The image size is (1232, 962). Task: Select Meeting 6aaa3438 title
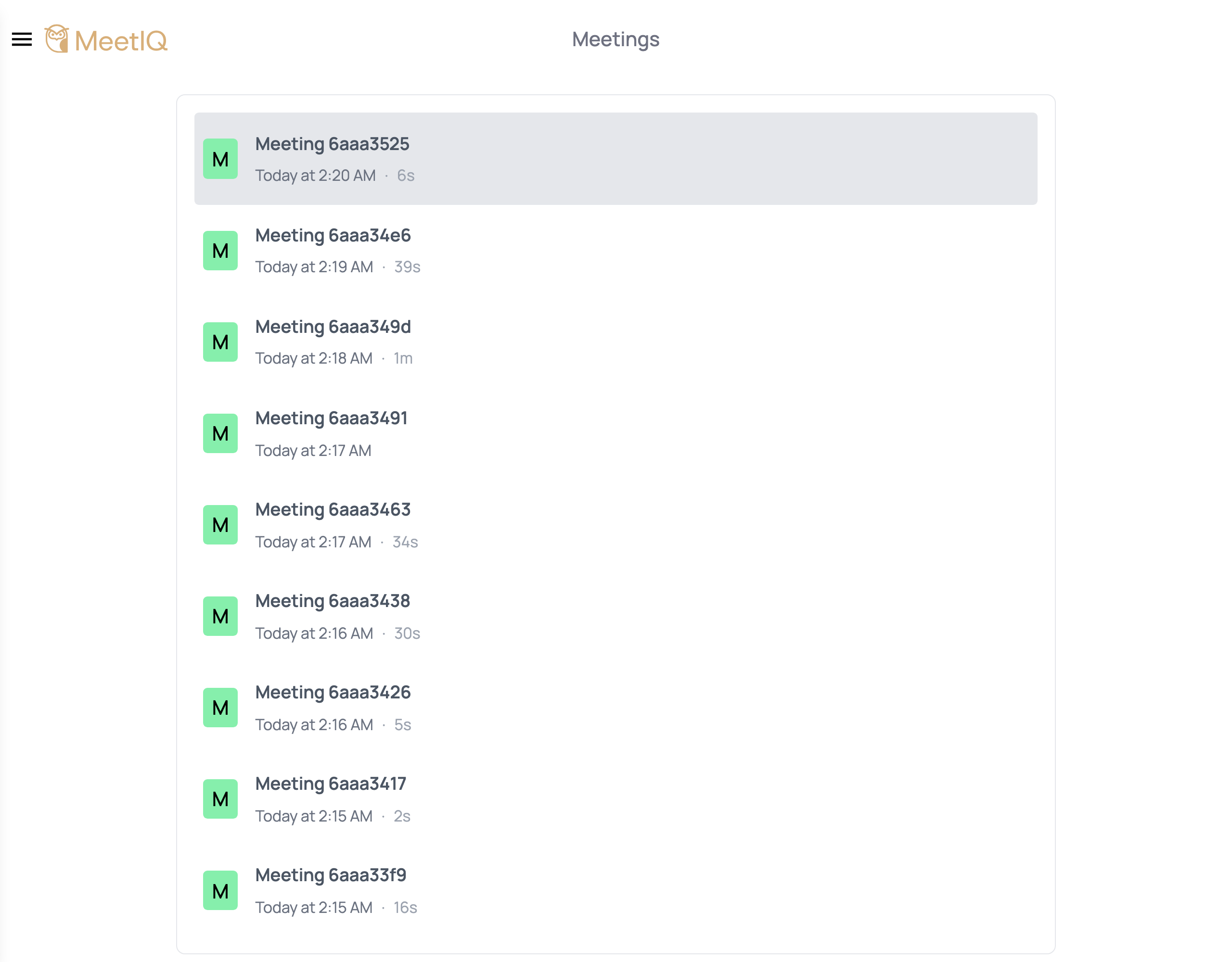(x=332, y=601)
